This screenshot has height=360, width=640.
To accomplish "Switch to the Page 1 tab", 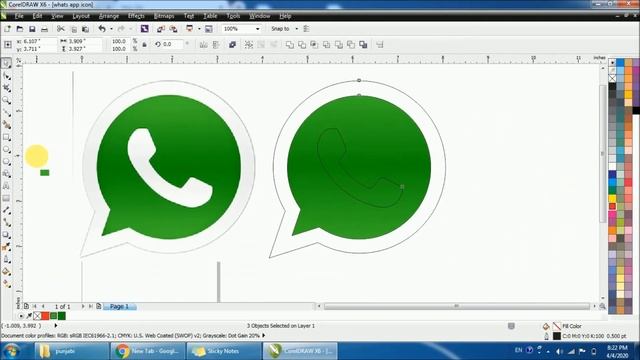I will [120, 307].
